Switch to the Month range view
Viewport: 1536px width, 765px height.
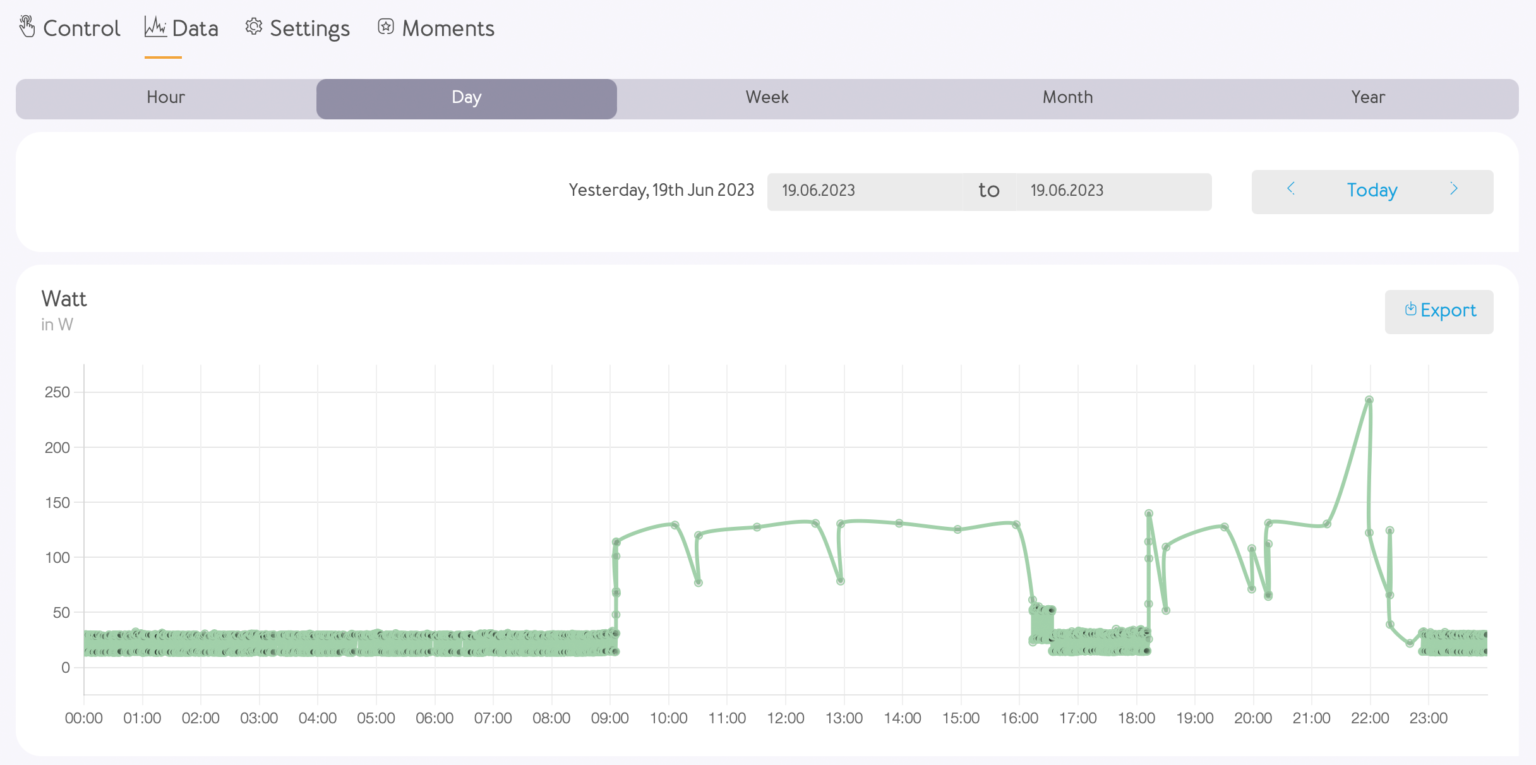[x=1067, y=98]
